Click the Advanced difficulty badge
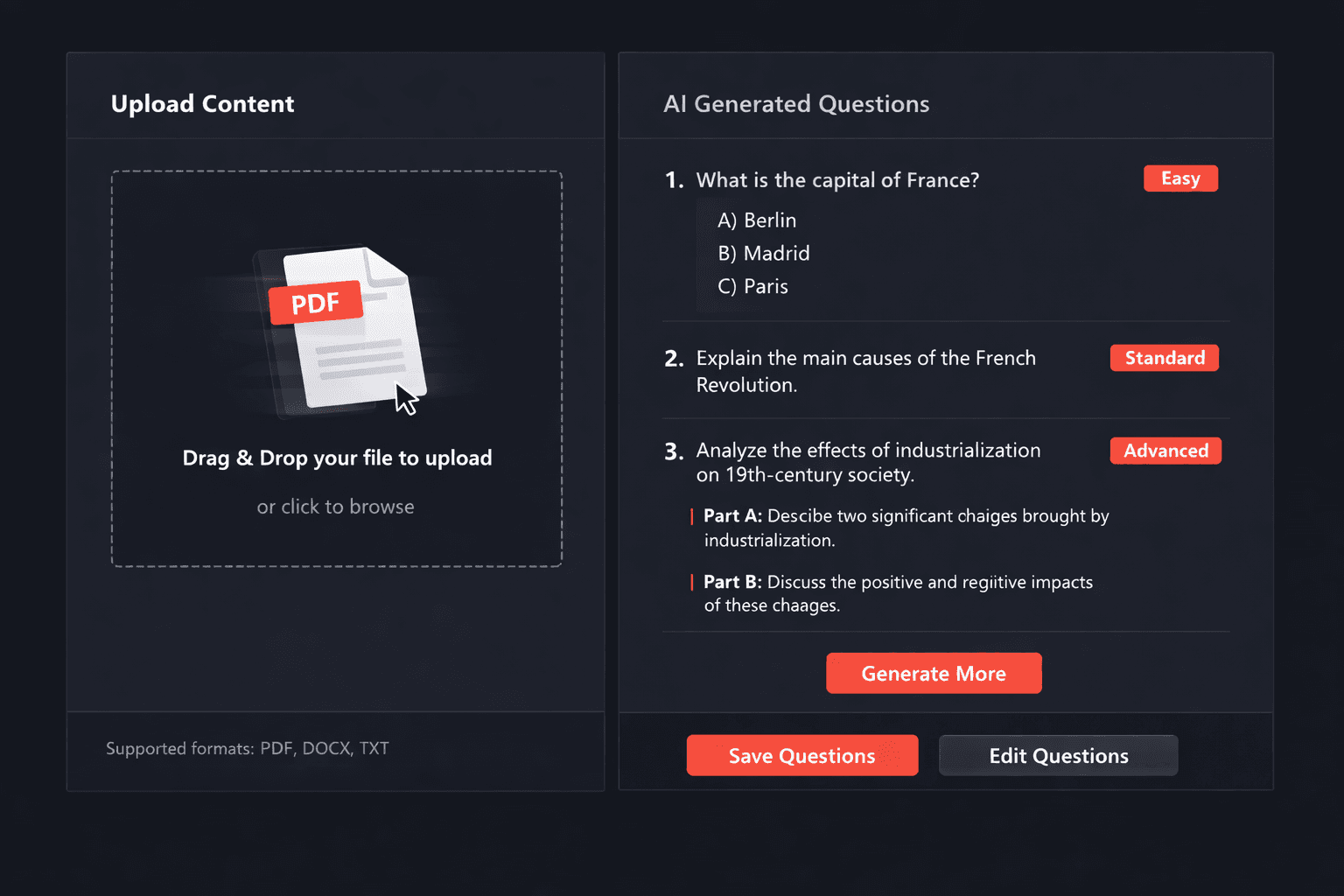The width and height of the screenshot is (1344, 896). click(x=1165, y=450)
